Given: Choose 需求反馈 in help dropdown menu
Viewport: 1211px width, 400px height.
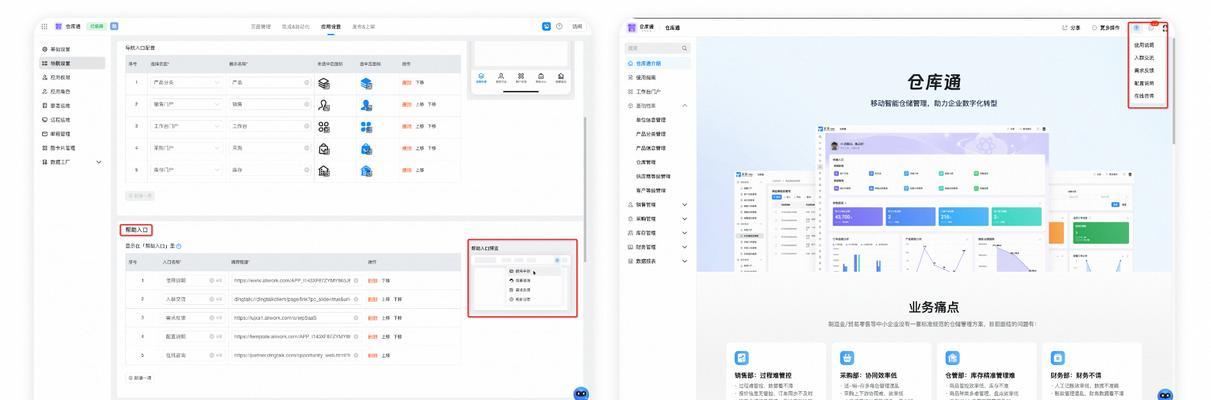Looking at the screenshot, I should (1144, 70).
